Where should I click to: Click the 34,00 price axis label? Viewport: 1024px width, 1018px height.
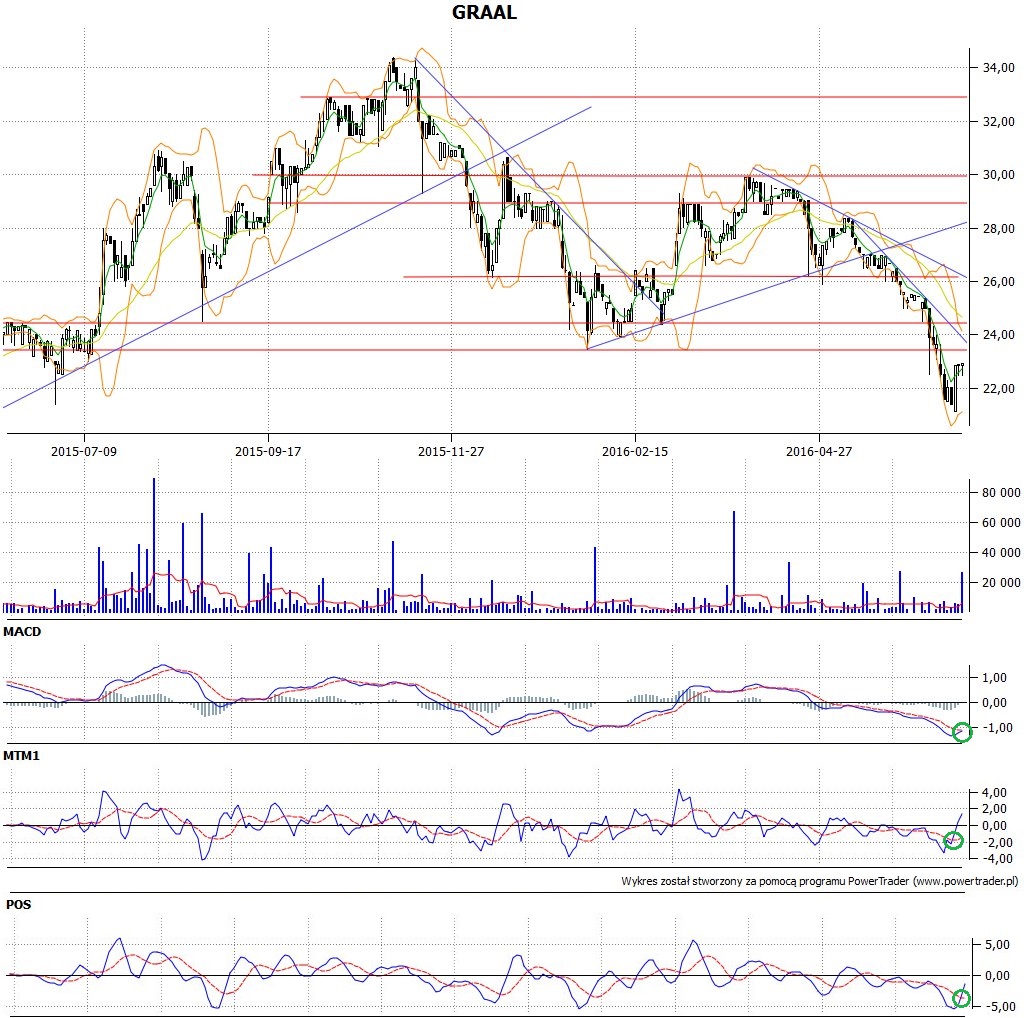coord(999,67)
